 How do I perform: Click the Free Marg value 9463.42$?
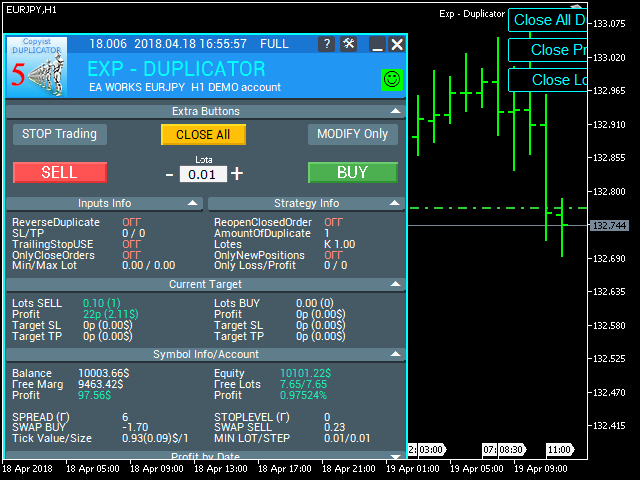[x=100, y=384]
